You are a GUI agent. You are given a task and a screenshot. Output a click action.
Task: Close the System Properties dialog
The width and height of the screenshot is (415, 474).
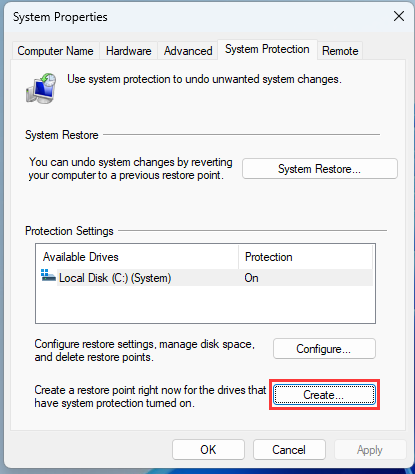coord(399,16)
